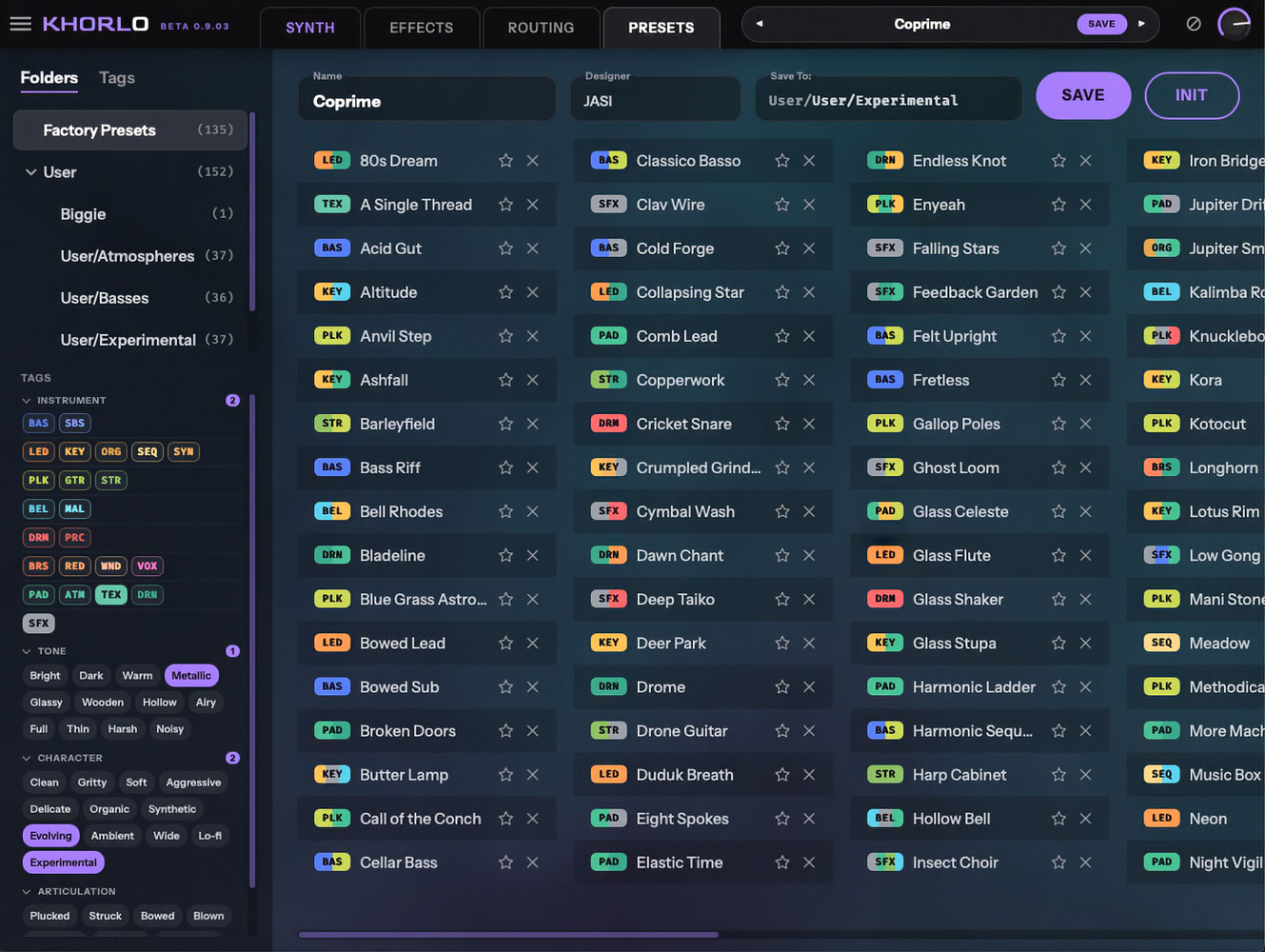
Task: Open the EFFECTS tab
Action: 422,28
